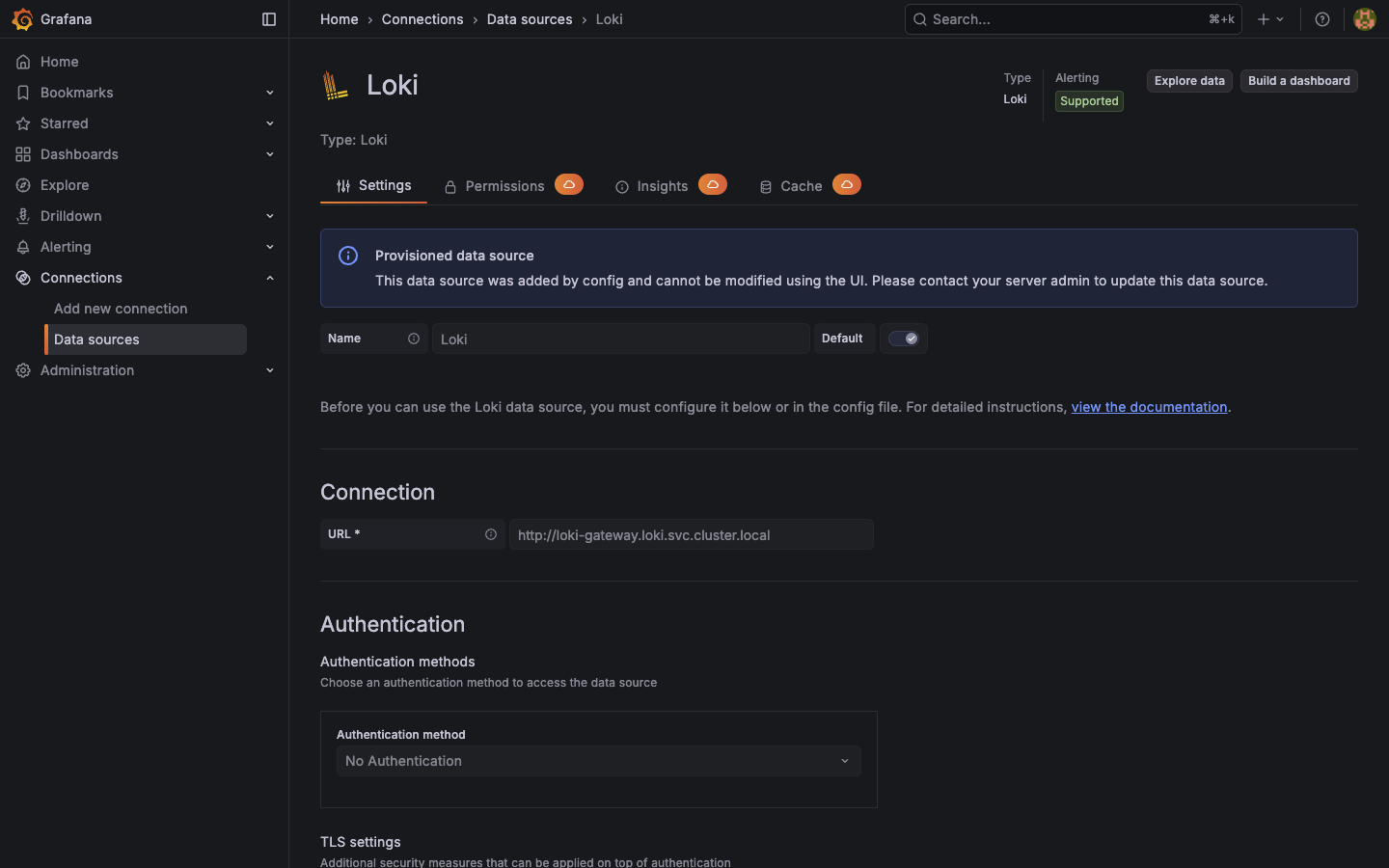1389x868 pixels.
Task: Click the Bookmarks icon in sidebar
Action: (x=23, y=93)
